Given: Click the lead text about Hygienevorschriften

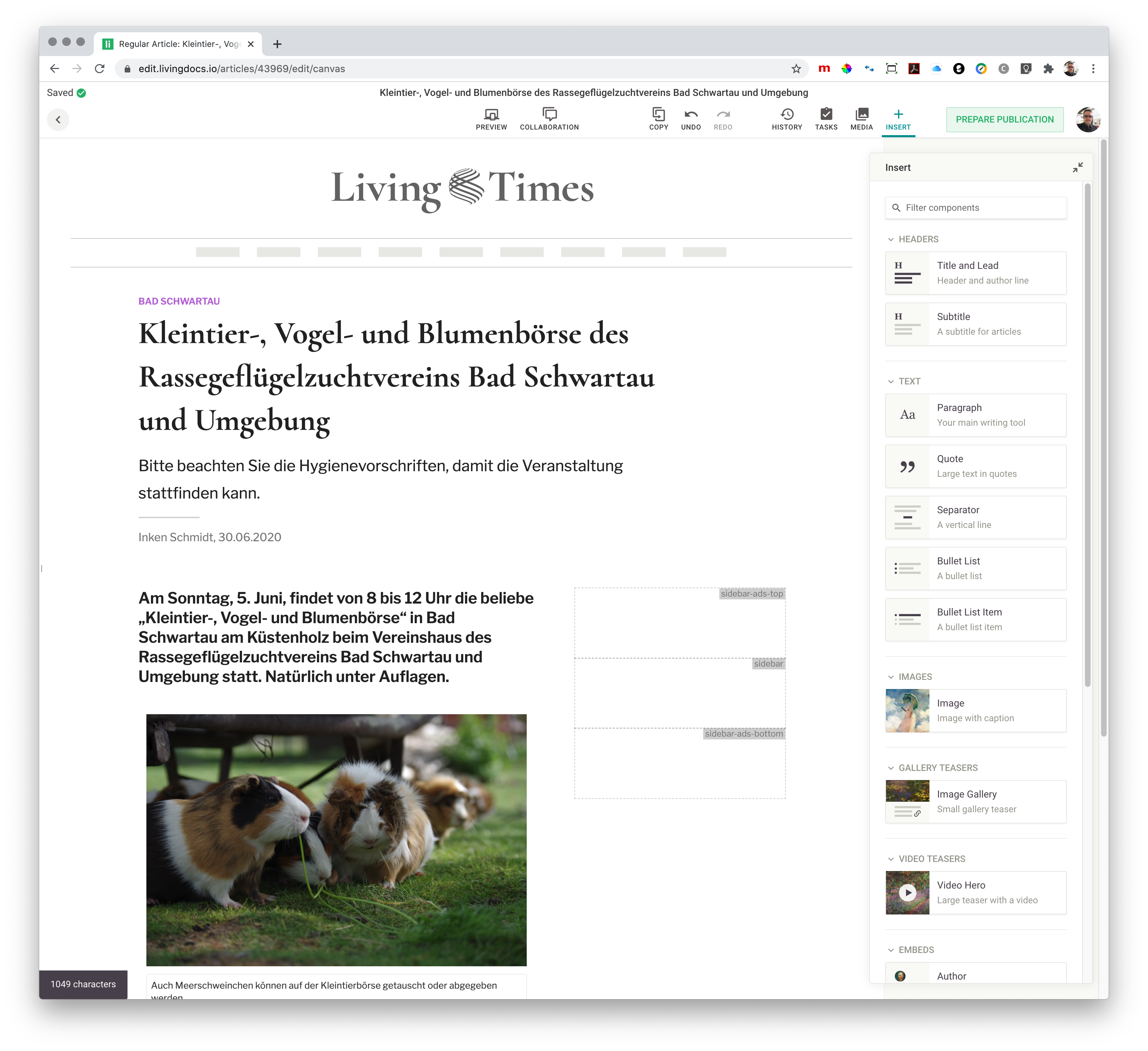Looking at the screenshot, I should pos(380,479).
